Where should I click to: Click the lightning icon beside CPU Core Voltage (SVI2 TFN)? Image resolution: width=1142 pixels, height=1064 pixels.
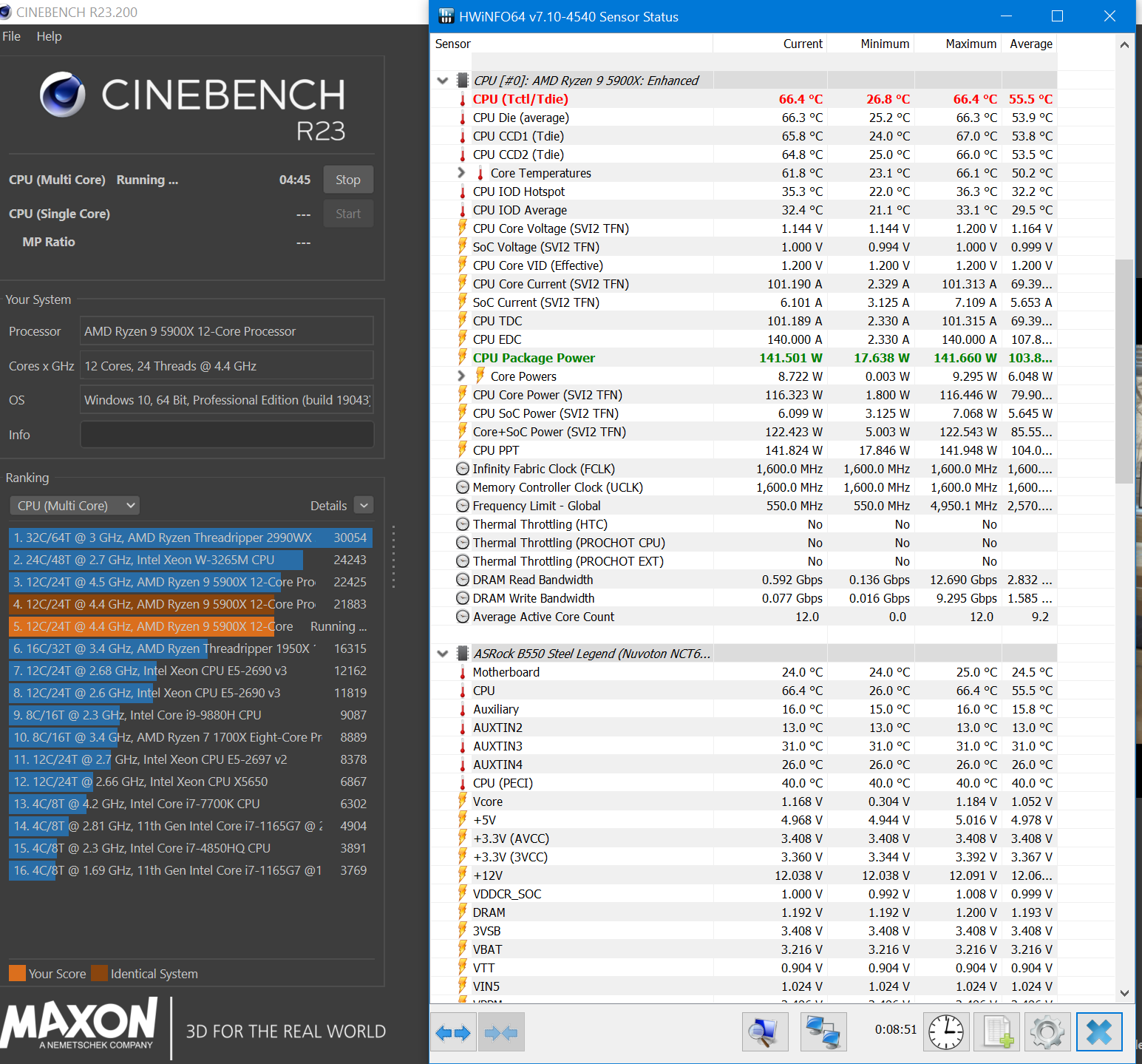(463, 228)
